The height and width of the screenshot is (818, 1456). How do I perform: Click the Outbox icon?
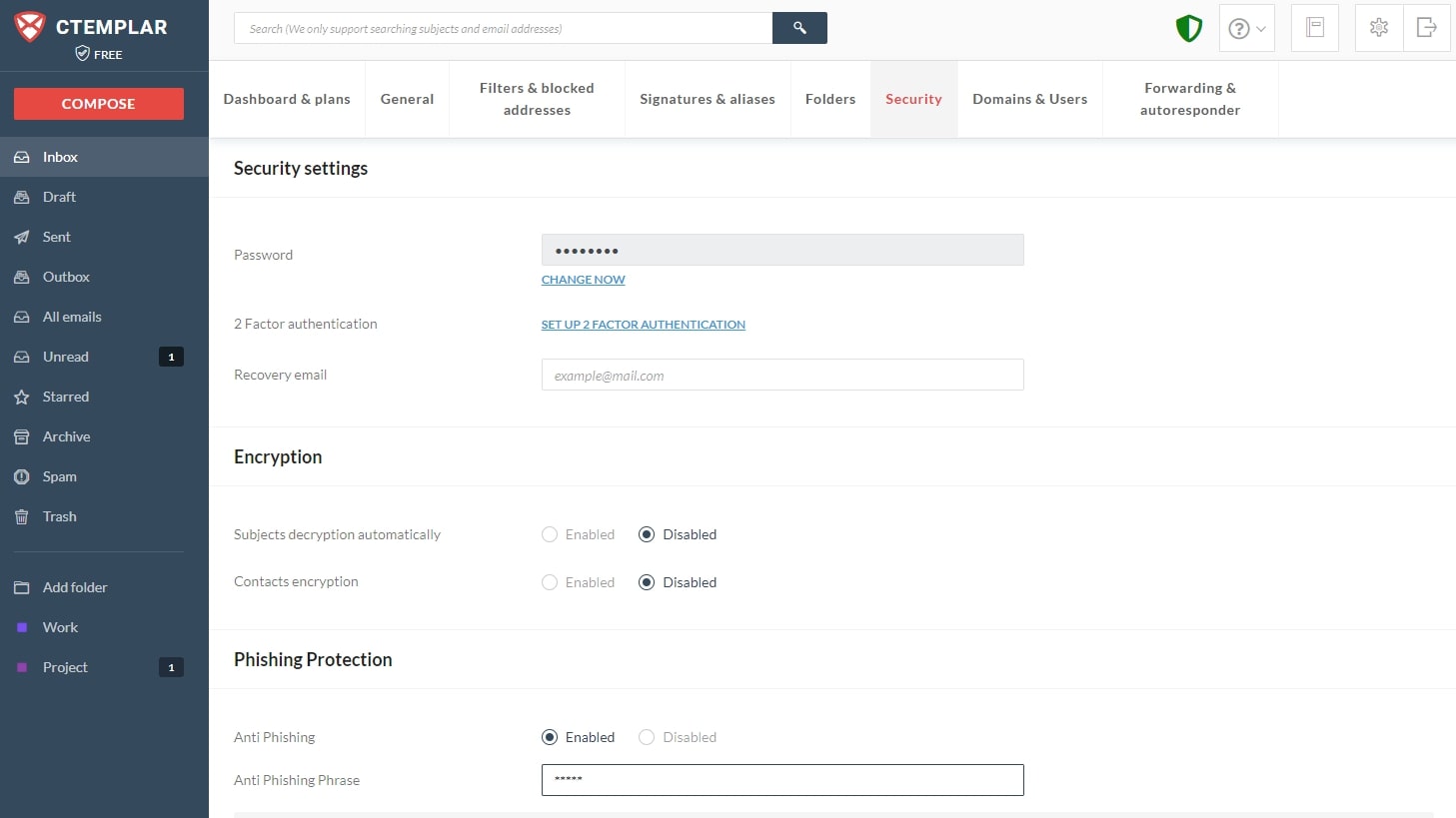point(22,277)
